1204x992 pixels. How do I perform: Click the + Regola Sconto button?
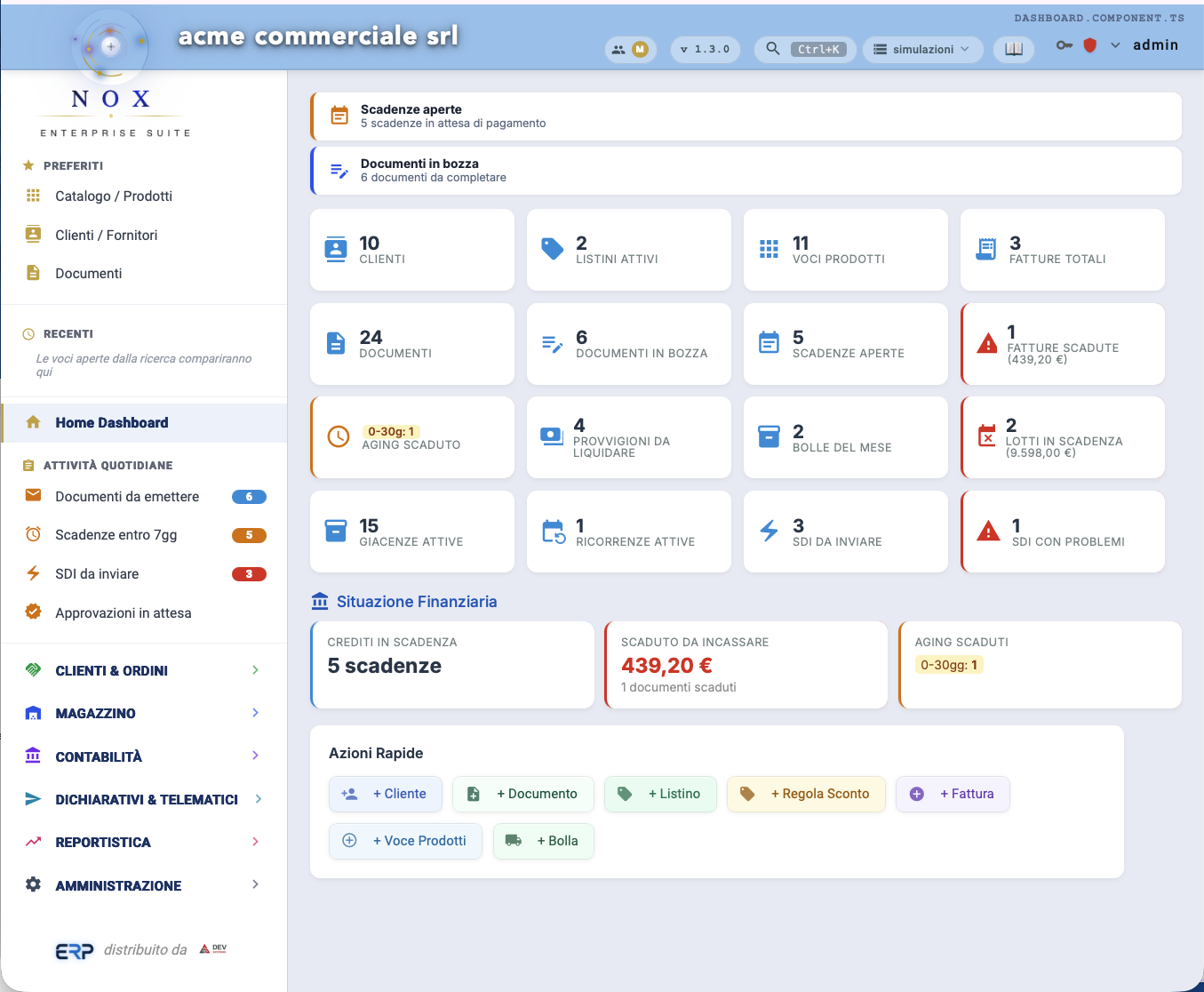(x=806, y=794)
